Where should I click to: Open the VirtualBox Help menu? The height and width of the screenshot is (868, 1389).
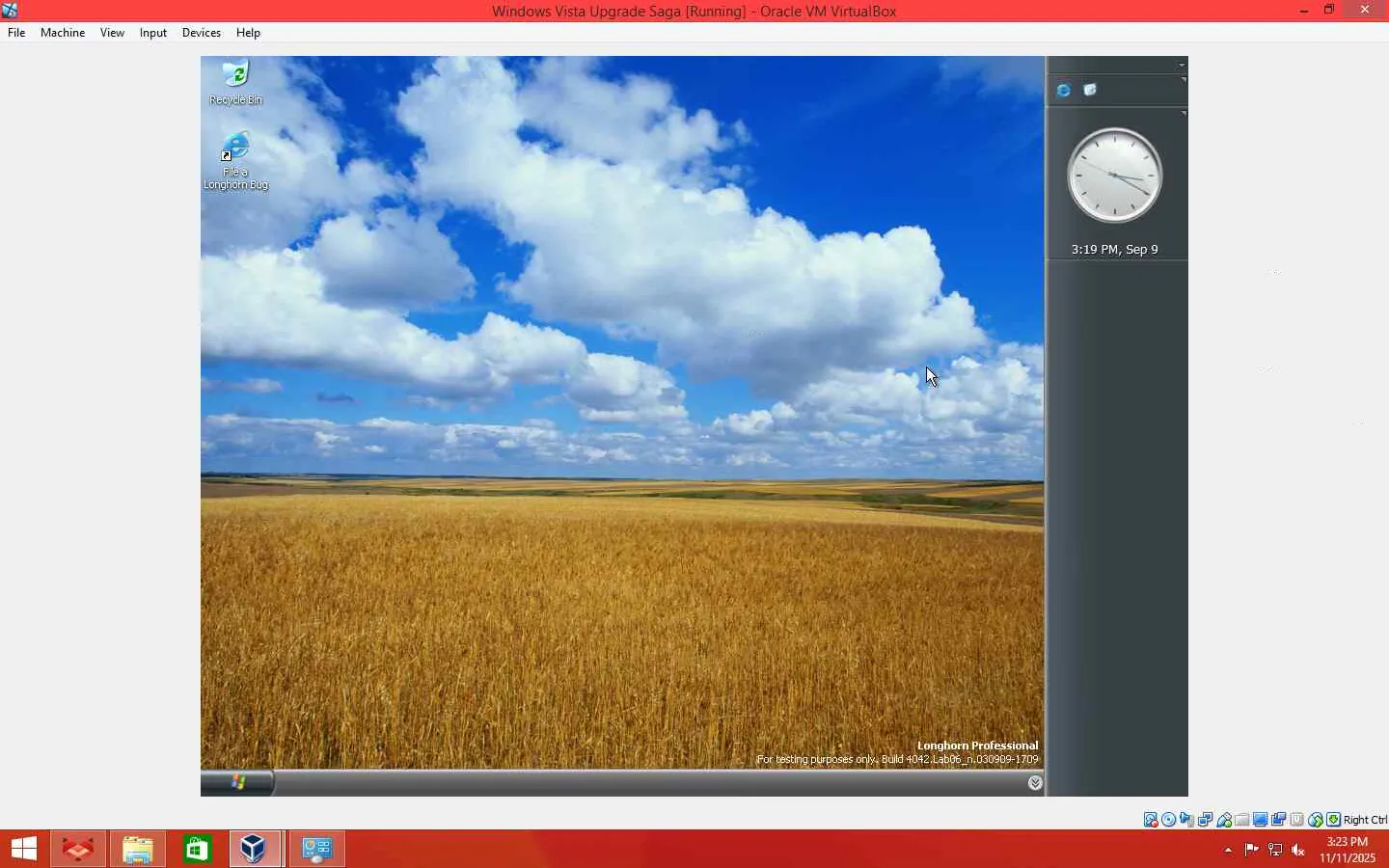pyautogui.click(x=248, y=33)
